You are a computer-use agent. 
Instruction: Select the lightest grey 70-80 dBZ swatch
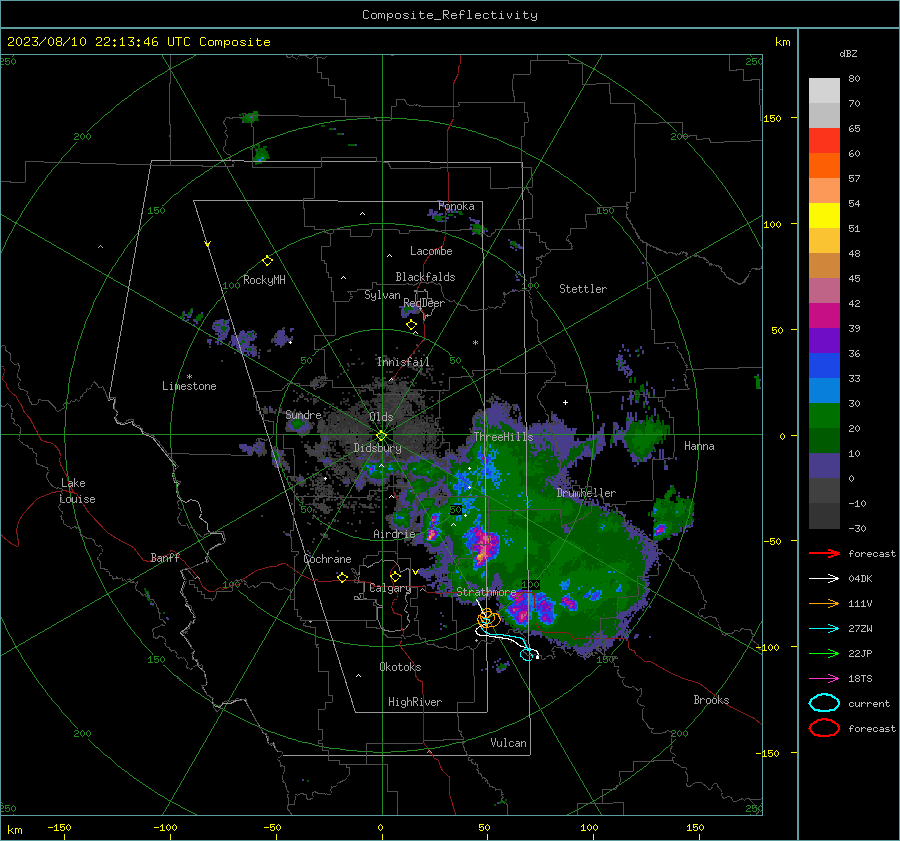point(824,91)
